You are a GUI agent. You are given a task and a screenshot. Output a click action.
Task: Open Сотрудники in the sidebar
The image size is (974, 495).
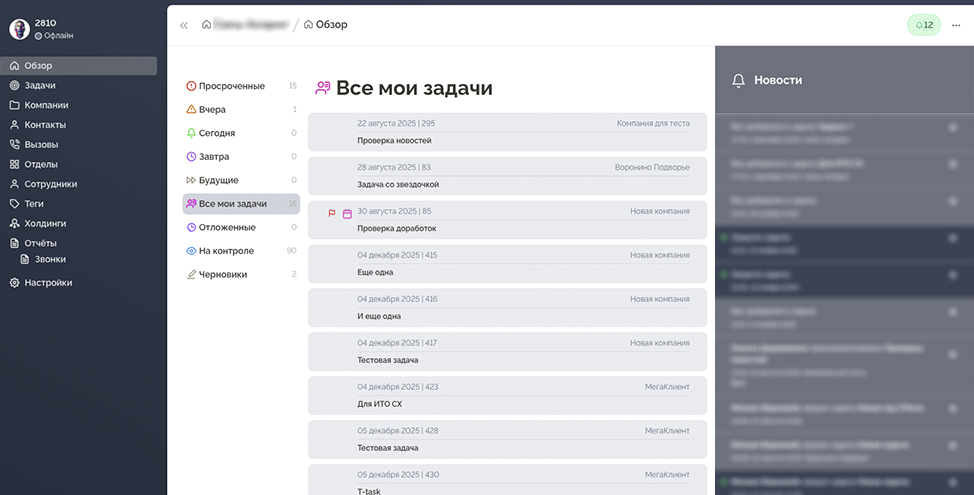(78, 184)
